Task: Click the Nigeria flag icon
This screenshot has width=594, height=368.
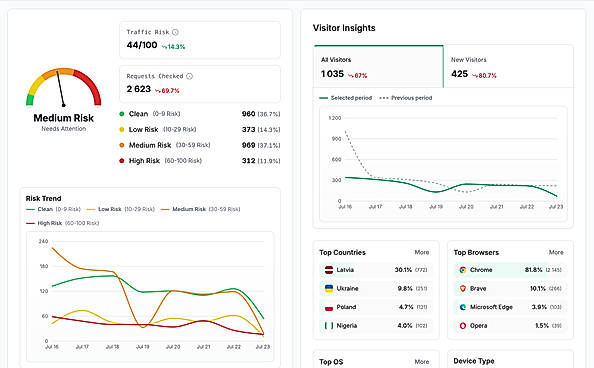Action: coord(329,326)
